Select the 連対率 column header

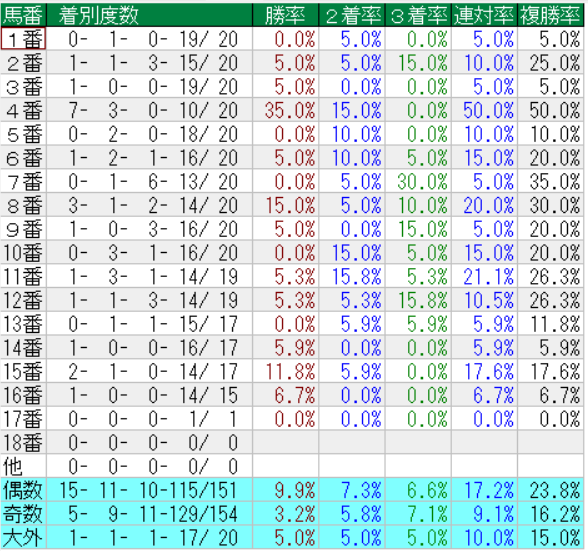pos(484,15)
